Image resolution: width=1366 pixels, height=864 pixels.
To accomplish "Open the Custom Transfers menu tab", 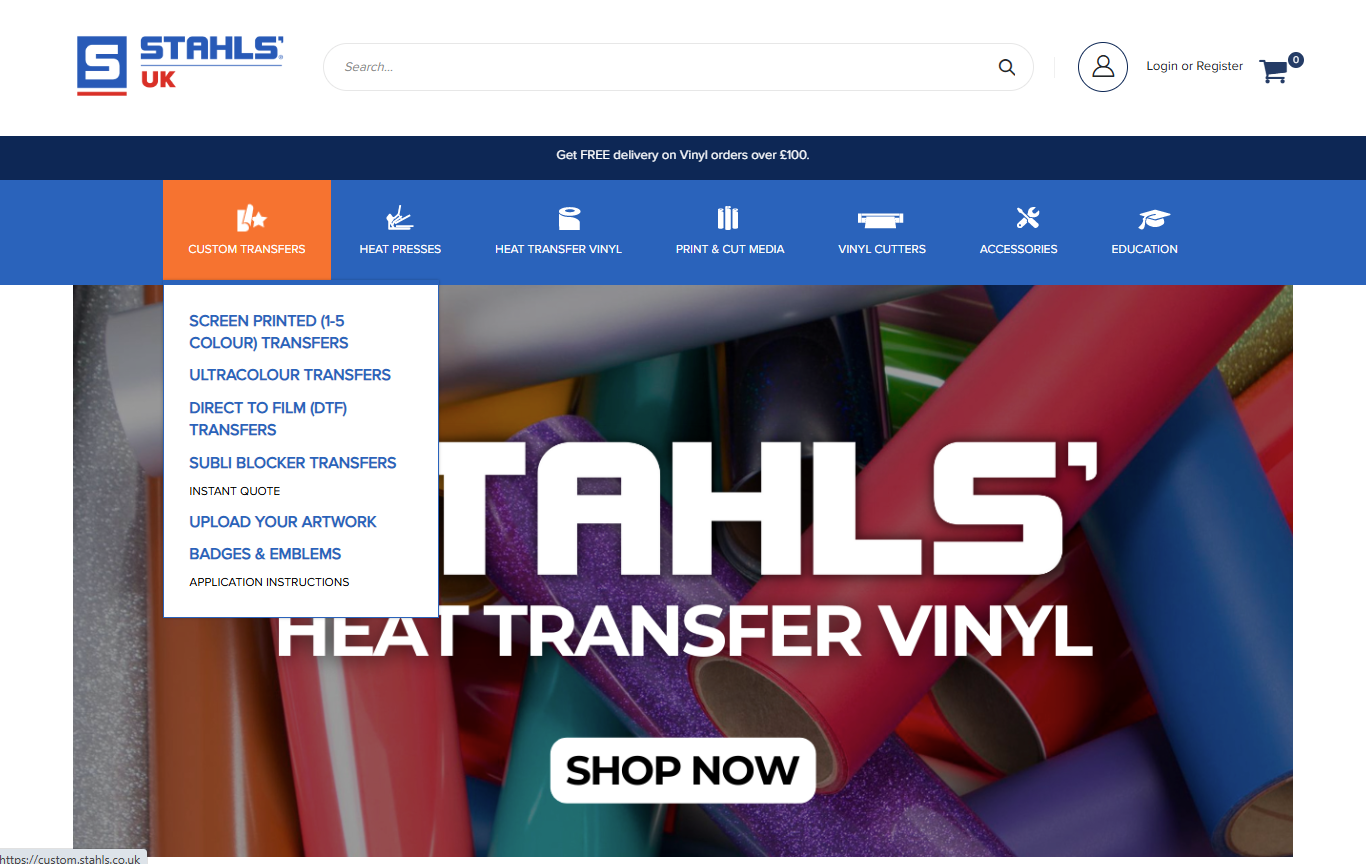I will (247, 230).
